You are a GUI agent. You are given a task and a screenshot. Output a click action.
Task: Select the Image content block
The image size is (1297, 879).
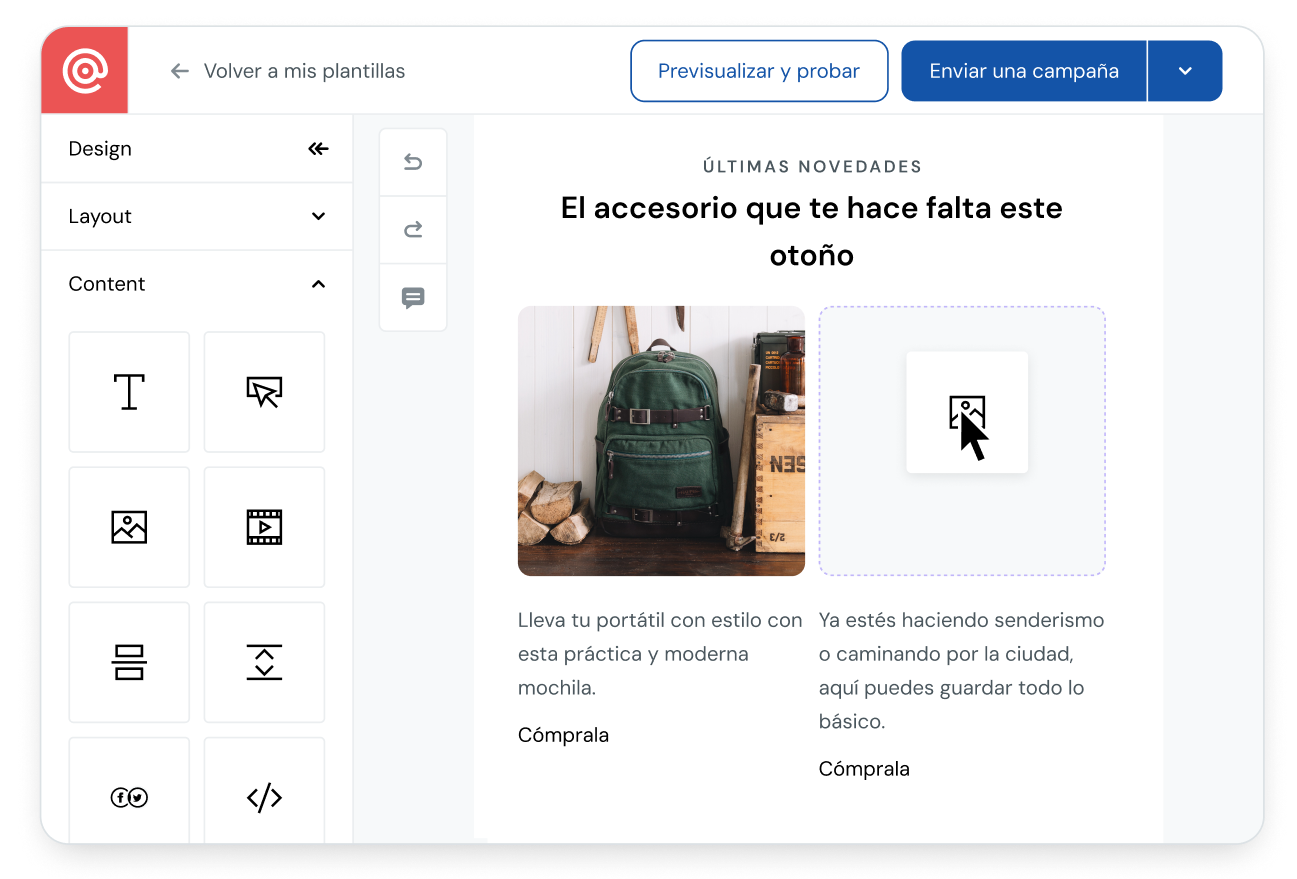click(129, 527)
